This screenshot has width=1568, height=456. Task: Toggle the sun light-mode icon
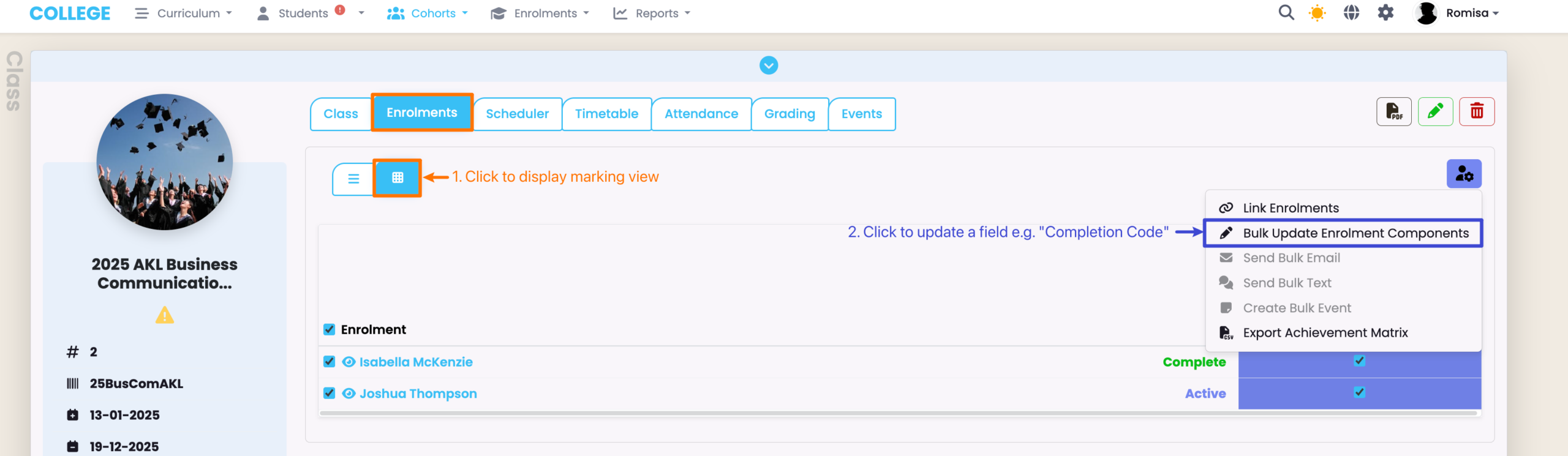tap(1317, 13)
